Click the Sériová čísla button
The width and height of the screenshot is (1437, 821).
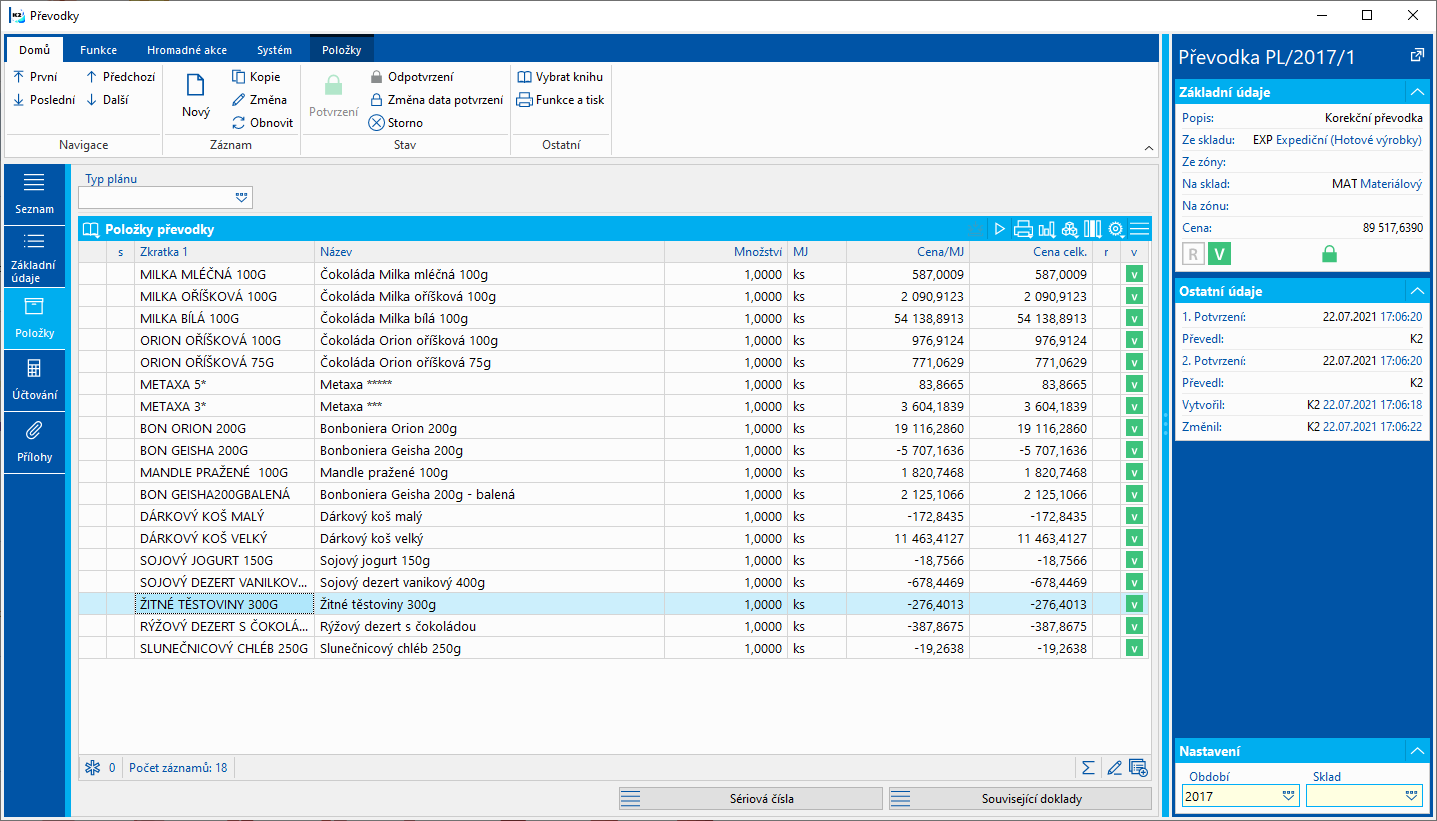tap(750, 799)
